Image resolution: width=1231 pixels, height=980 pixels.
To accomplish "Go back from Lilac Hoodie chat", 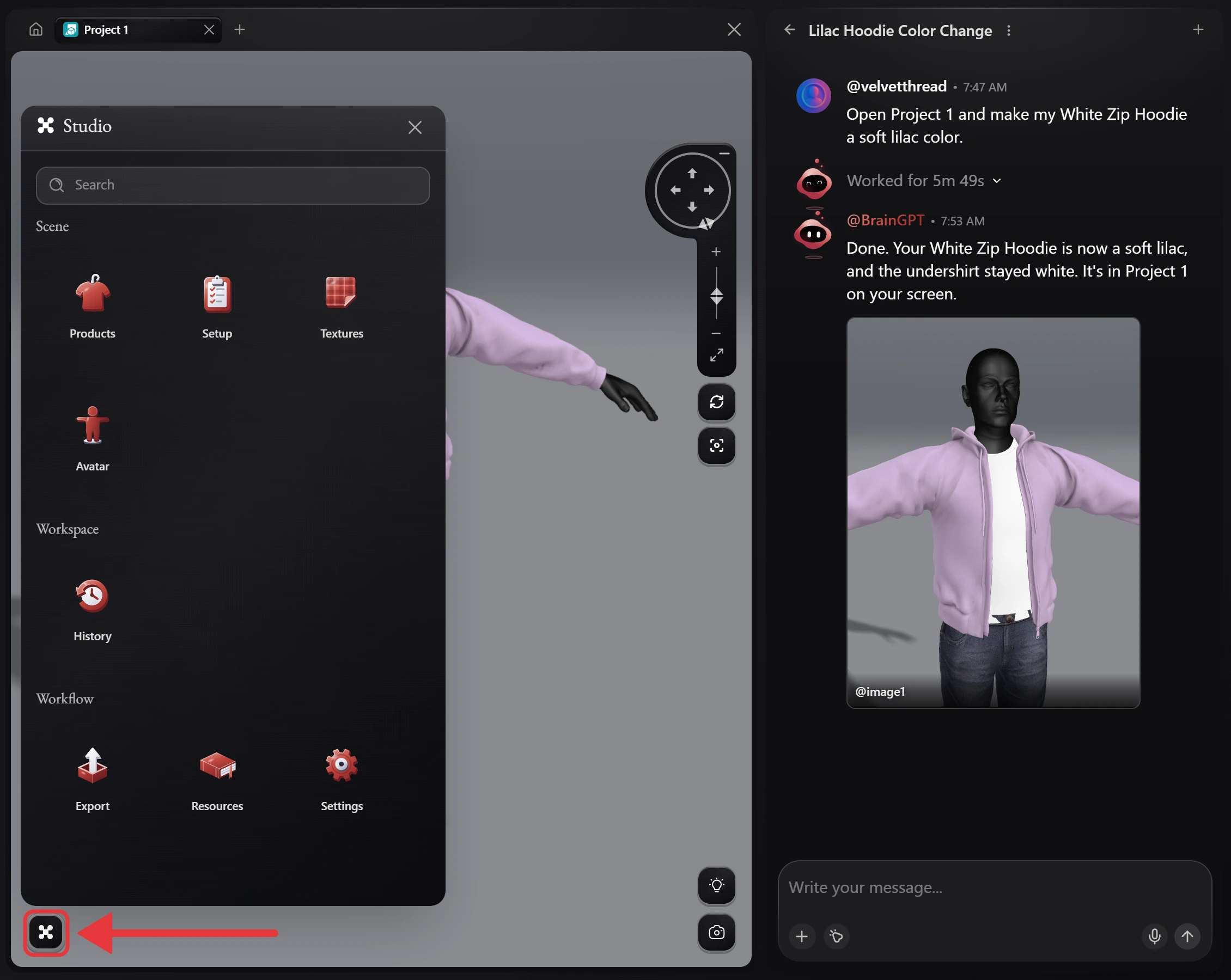I will pyautogui.click(x=790, y=30).
